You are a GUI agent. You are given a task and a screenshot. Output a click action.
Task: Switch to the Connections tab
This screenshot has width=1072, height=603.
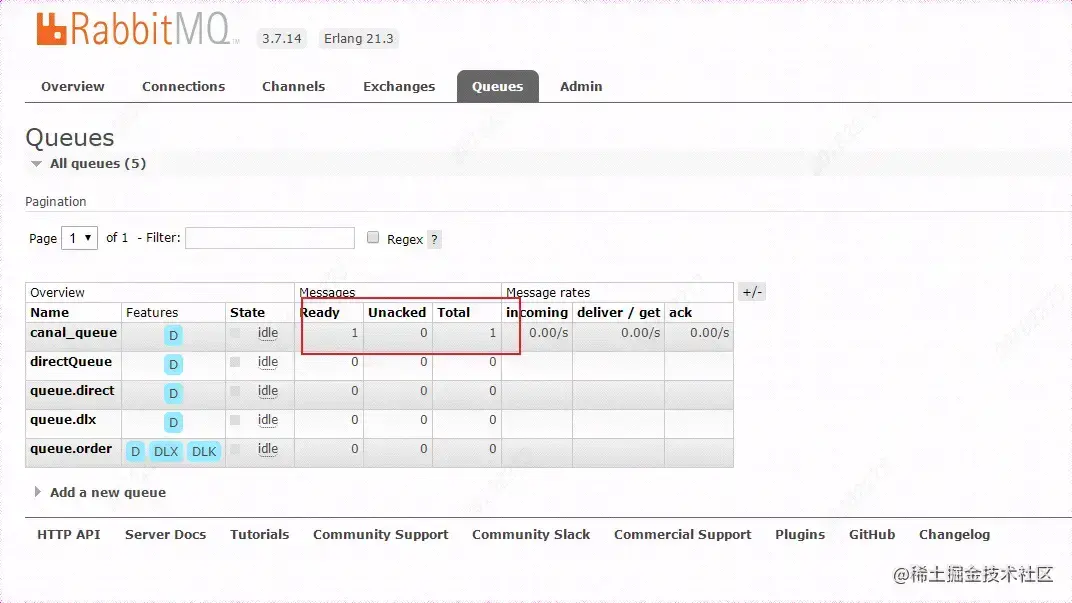point(183,87)
